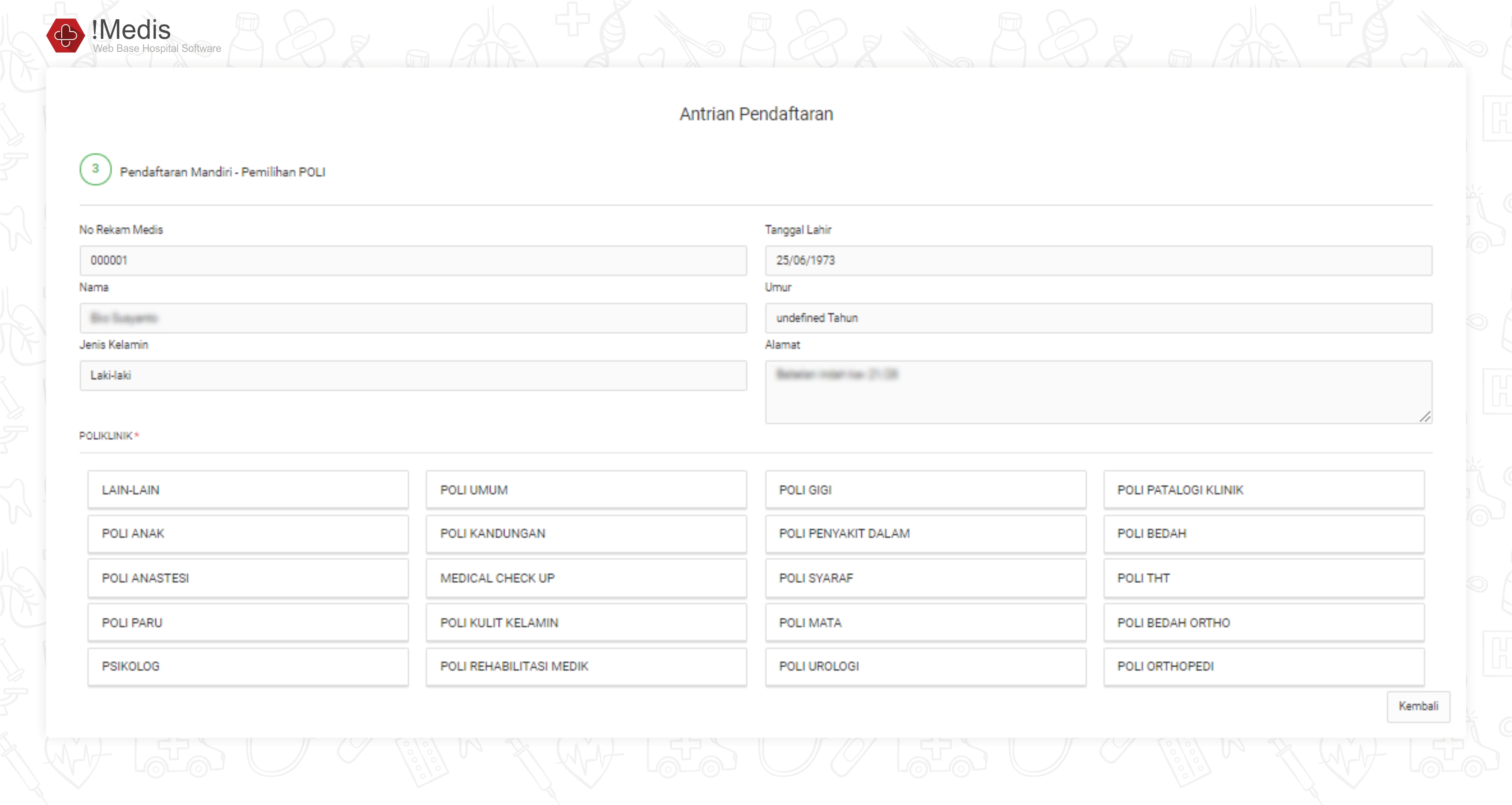Pick POLI PATALOGI KLINIK
This screenshot has height=805, width=1512.
[x=1263, y=490]
